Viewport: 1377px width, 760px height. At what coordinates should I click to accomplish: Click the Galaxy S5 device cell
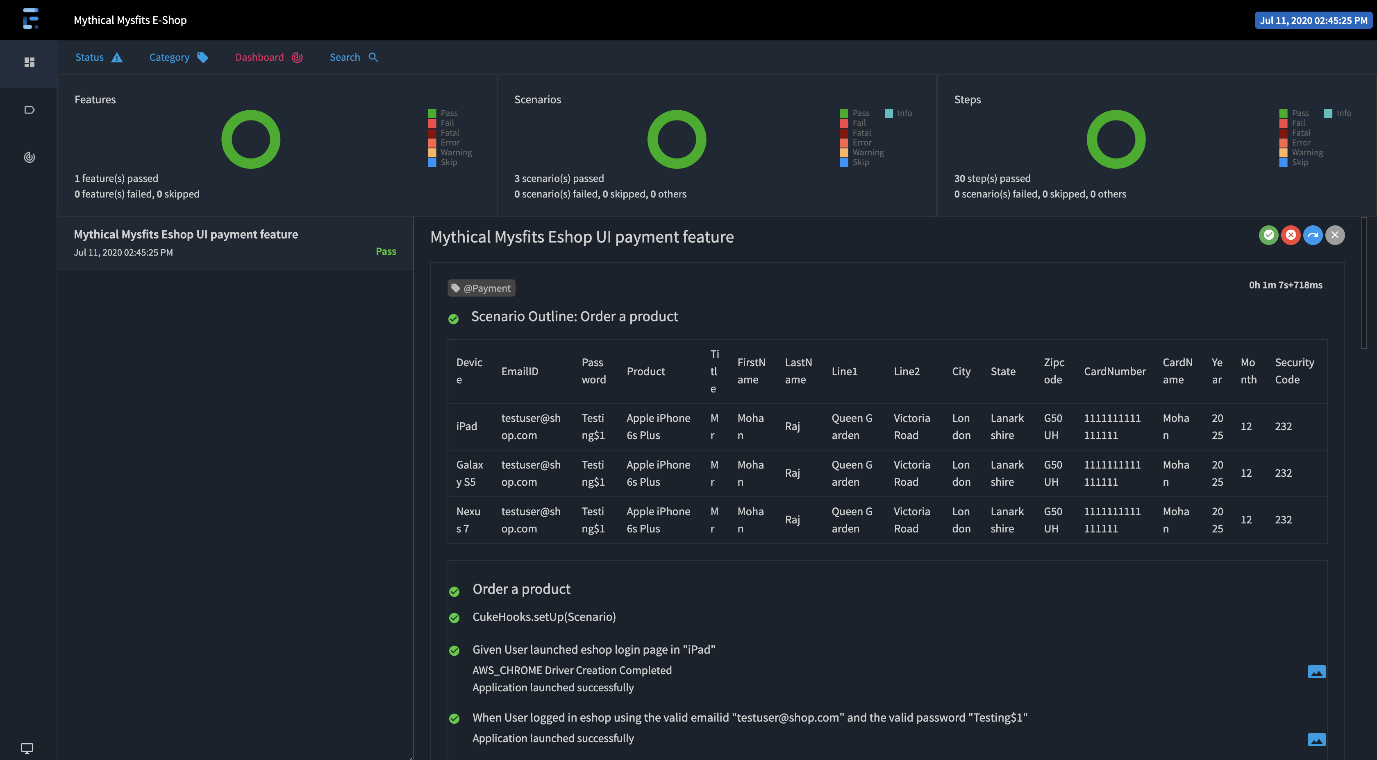(x=470, y=473)
